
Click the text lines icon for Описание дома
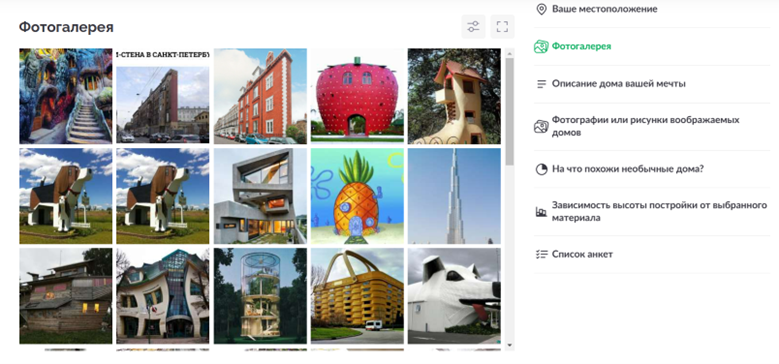[x=542, y=84]
